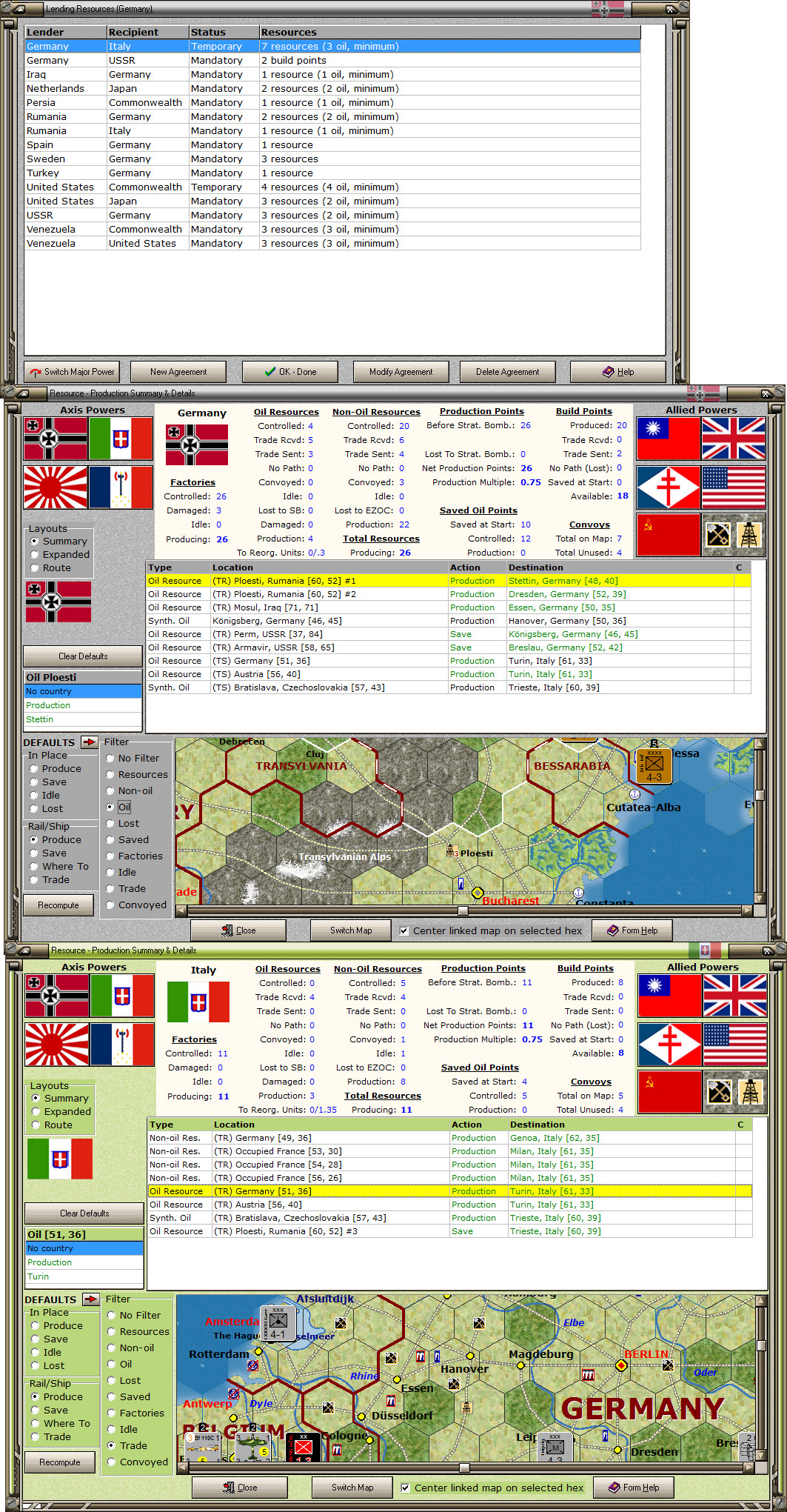Image resolution: width=787 pixels, height=1512 pixels.
Task: Select the Japanese flag in Germany window's Axis Powers
Action: coord(56,487)
